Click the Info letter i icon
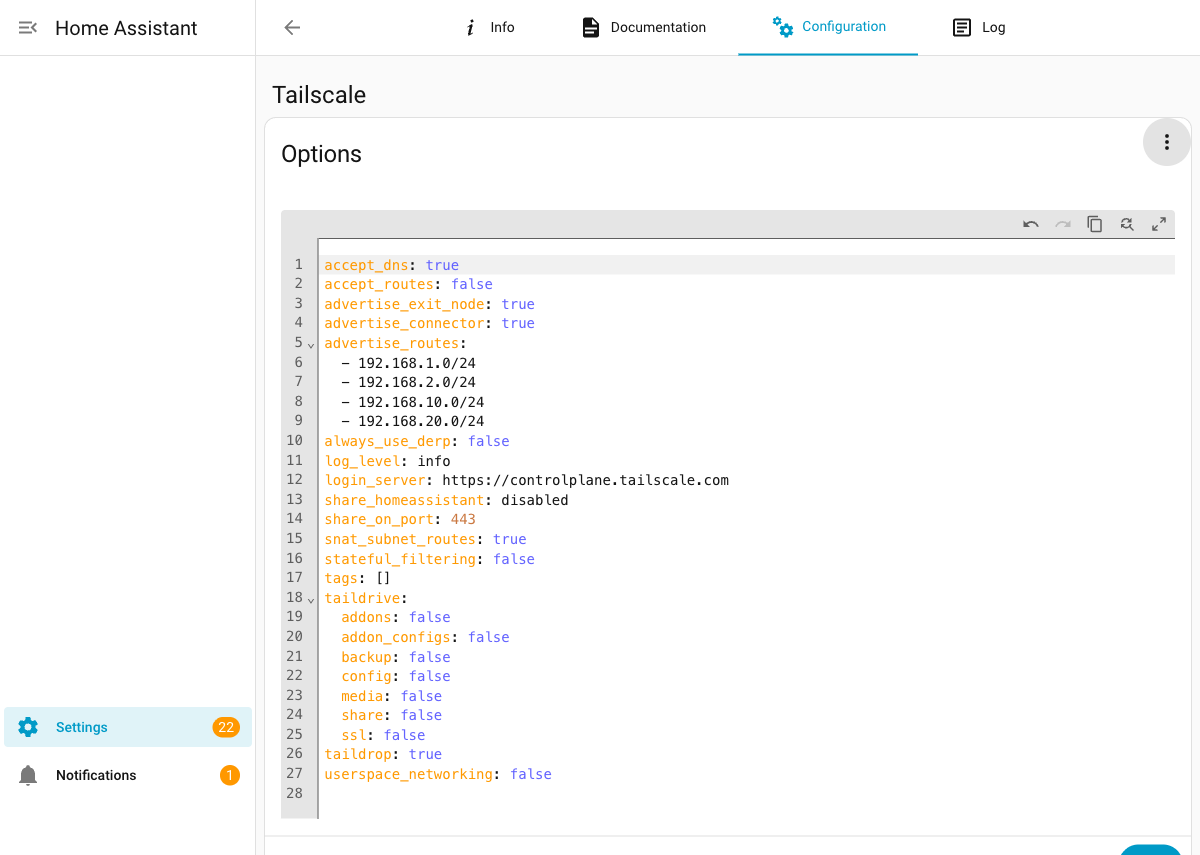The width and height of the screenshot is (1200, 855). (x=470, y=28)
